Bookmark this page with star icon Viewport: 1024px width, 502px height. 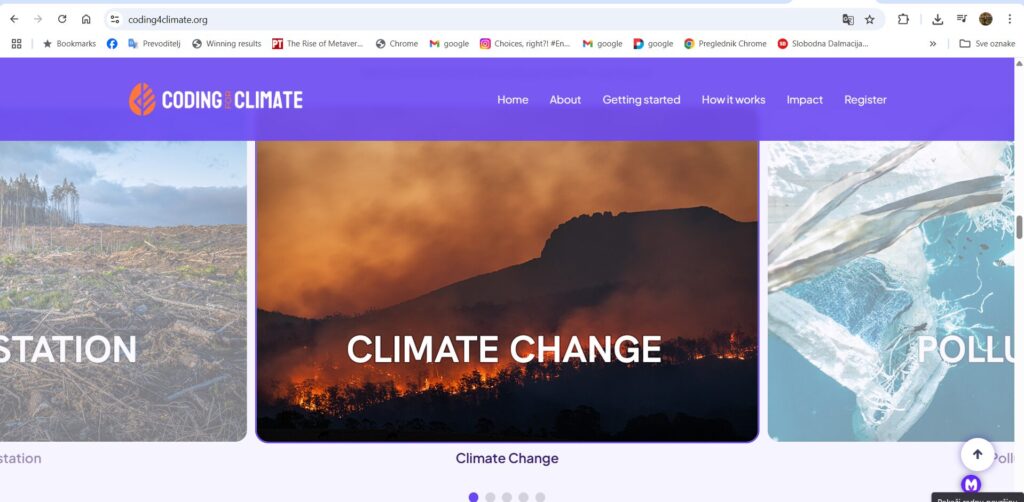870,20
